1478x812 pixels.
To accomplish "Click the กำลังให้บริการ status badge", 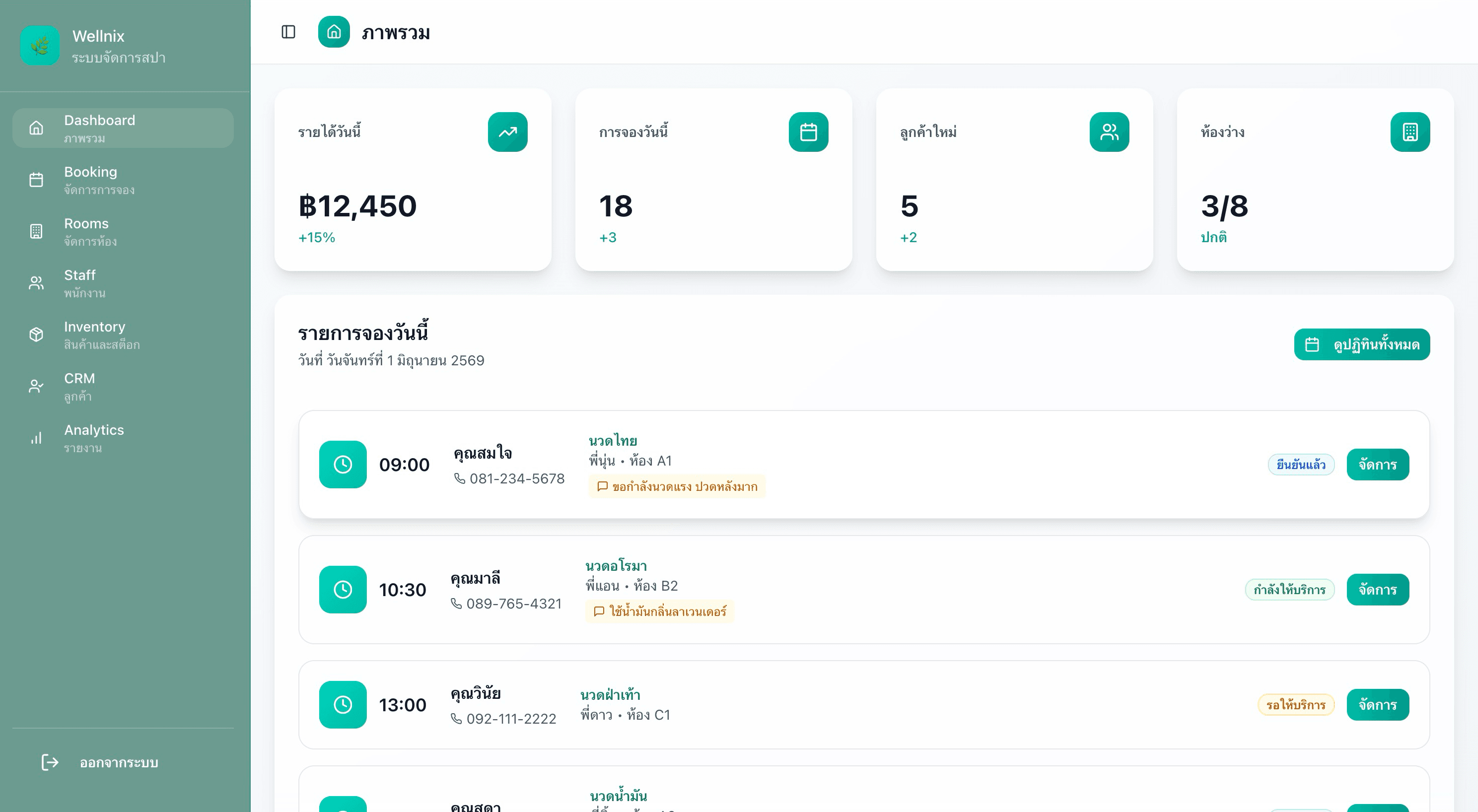I will 1289,590.
